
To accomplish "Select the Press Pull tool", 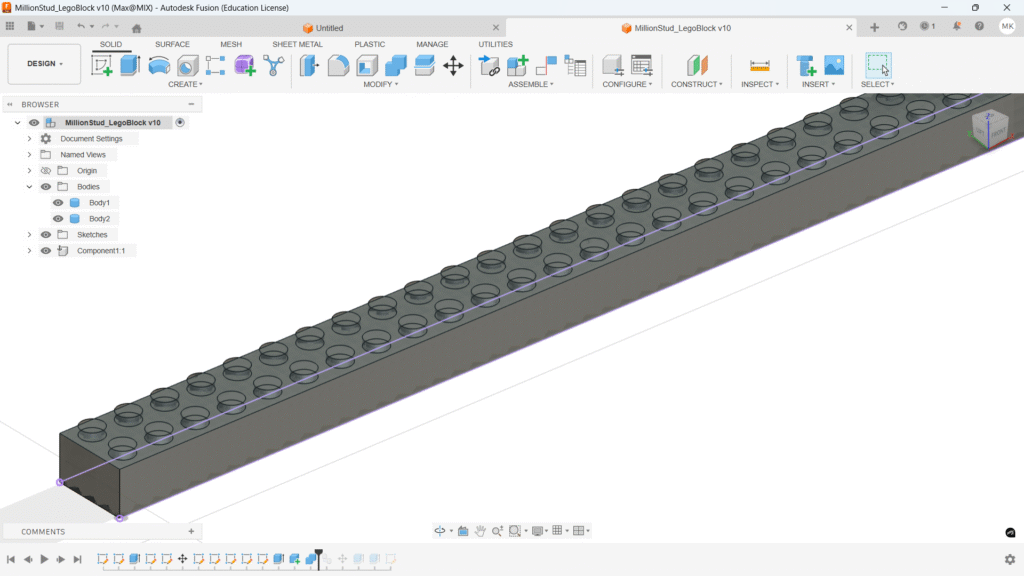I will click(x=309, y=66).
